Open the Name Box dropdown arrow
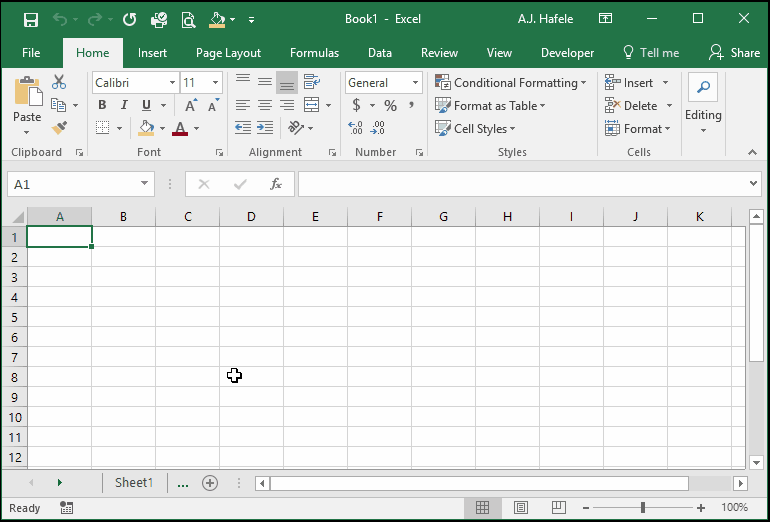The width and height of the screenshot is (770, 522). [144, 184]
